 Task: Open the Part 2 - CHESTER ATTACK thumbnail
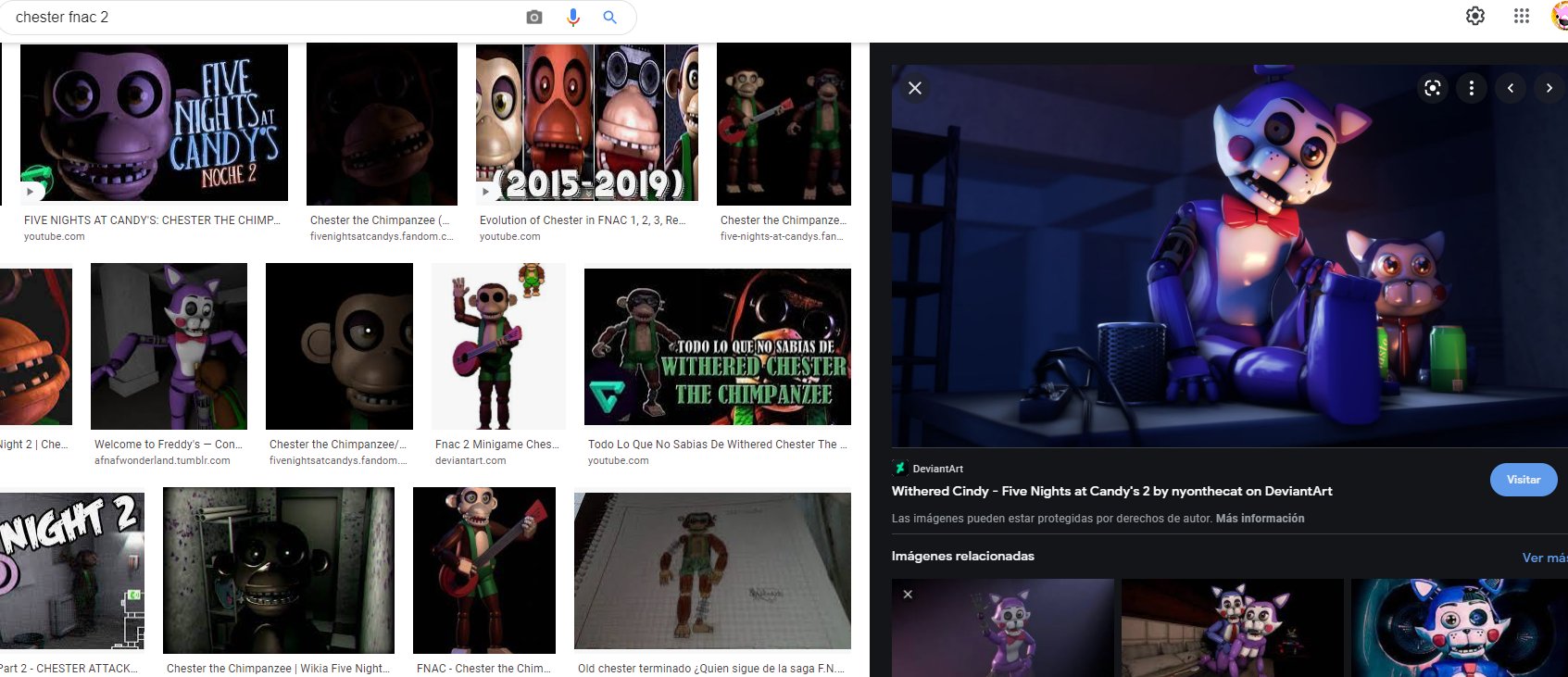coord(72,570)
